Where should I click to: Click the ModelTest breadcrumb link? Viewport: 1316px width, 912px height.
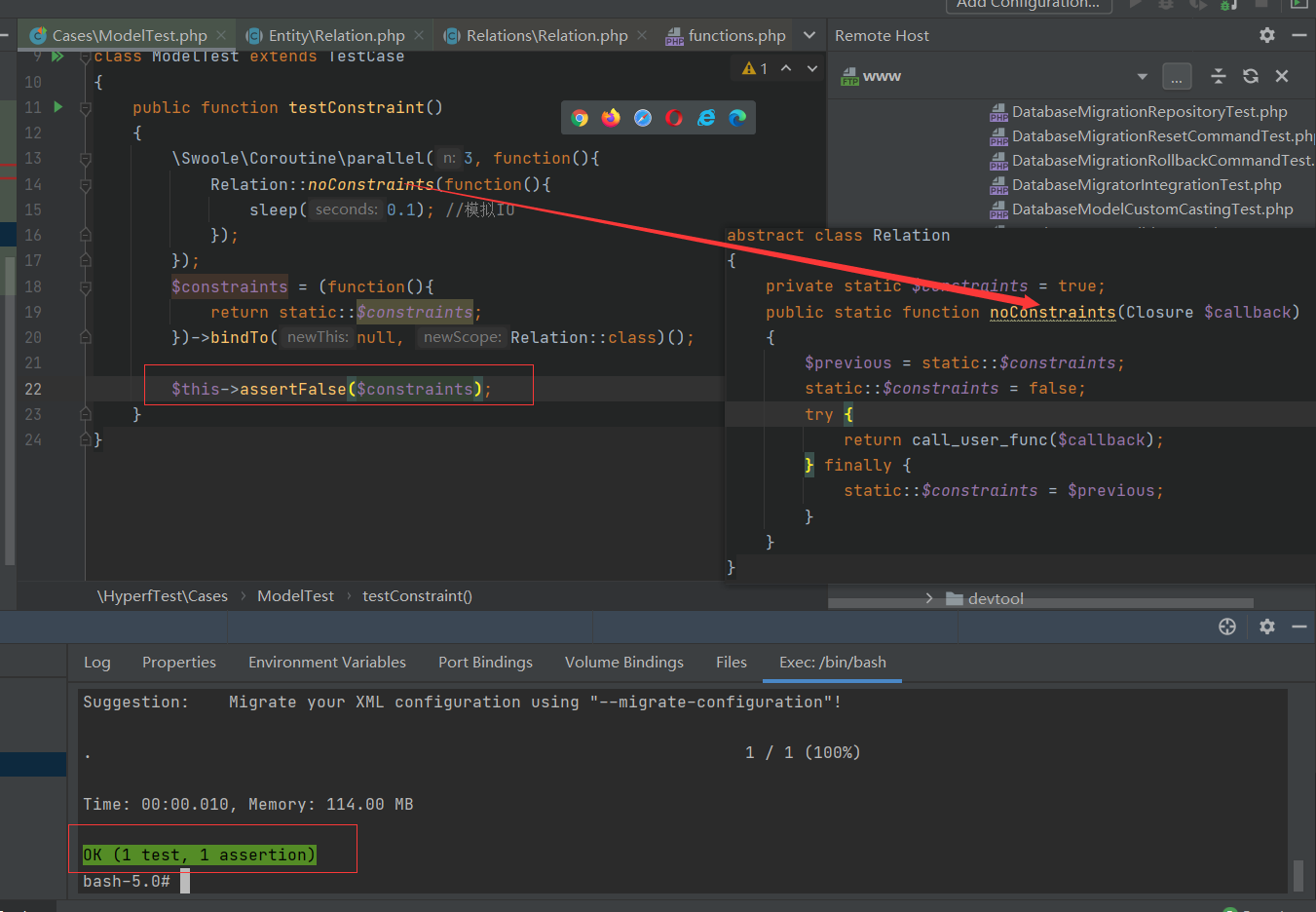[295, 595]
